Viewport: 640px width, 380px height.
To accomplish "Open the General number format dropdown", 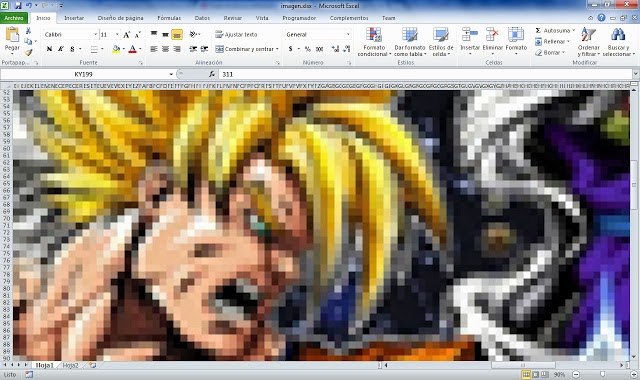I will (x=348, y=35).
